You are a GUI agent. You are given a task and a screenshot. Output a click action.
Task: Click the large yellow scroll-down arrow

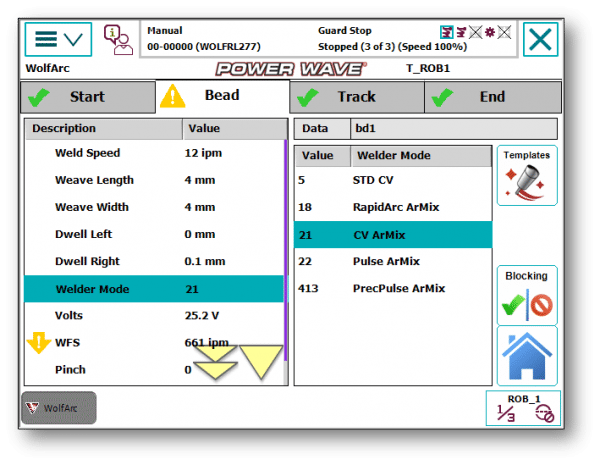coord(262,361)
